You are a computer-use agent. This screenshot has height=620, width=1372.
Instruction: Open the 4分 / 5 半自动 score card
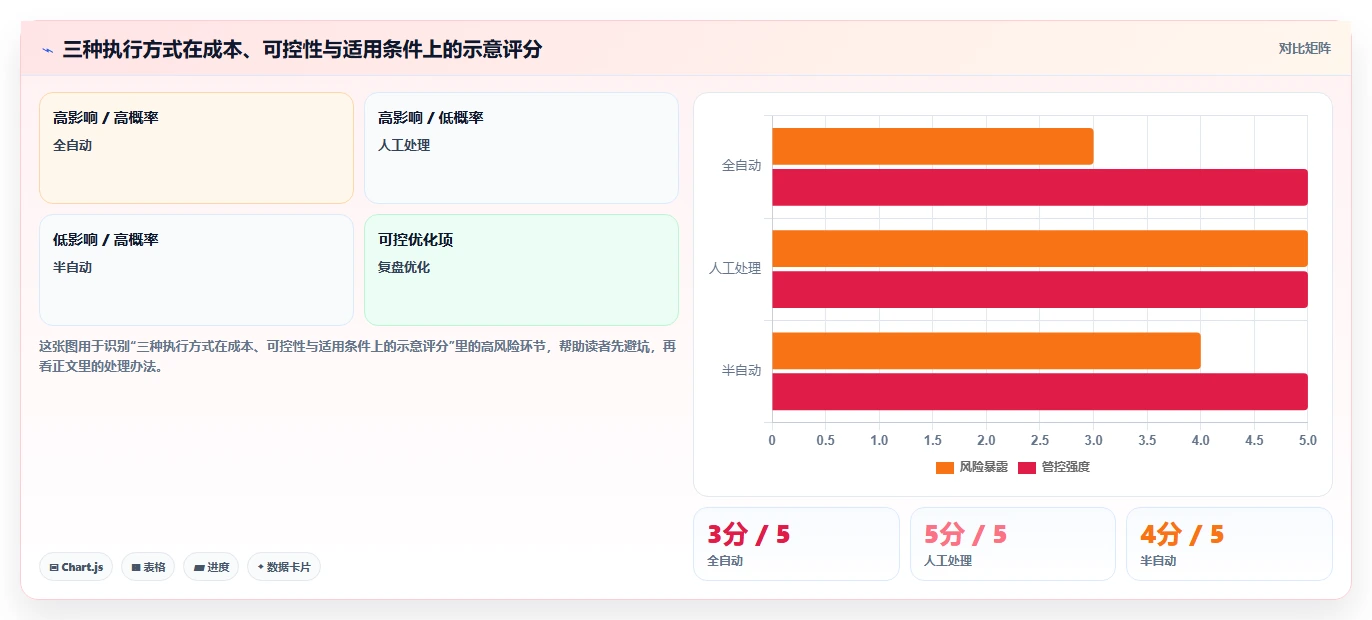coord(1229,544)
